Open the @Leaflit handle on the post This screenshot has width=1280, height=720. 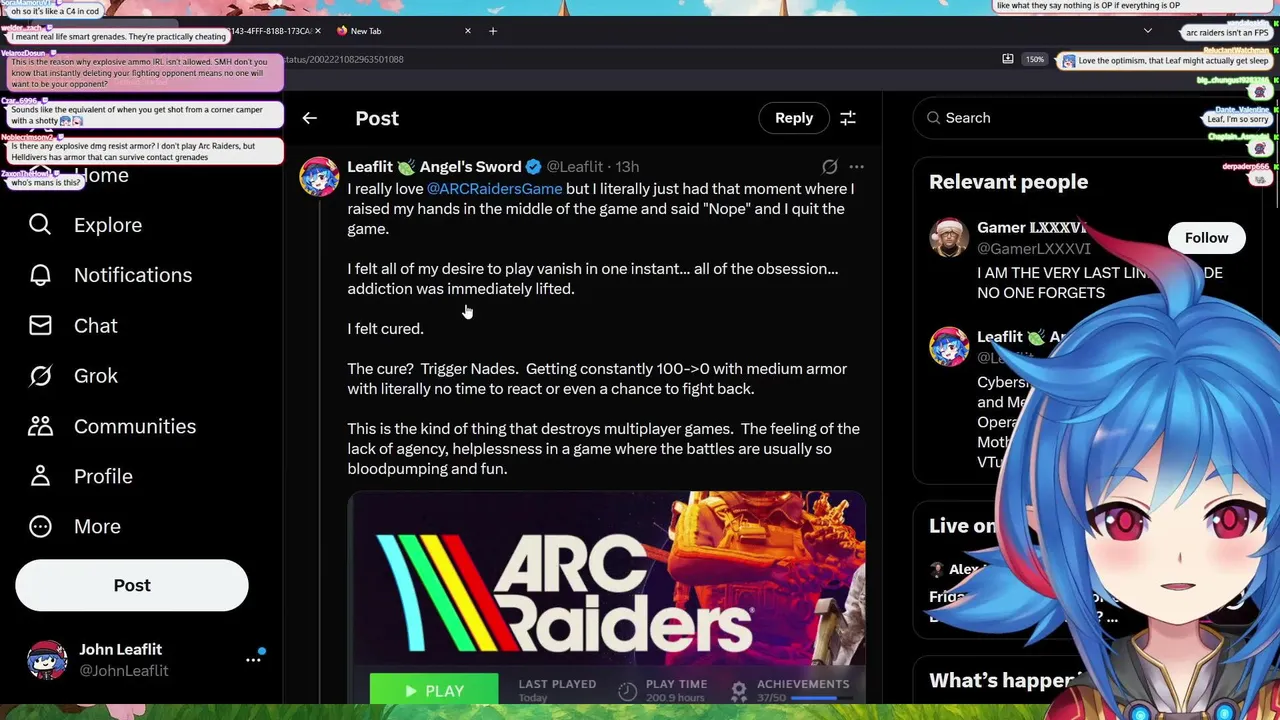(575, 167)
